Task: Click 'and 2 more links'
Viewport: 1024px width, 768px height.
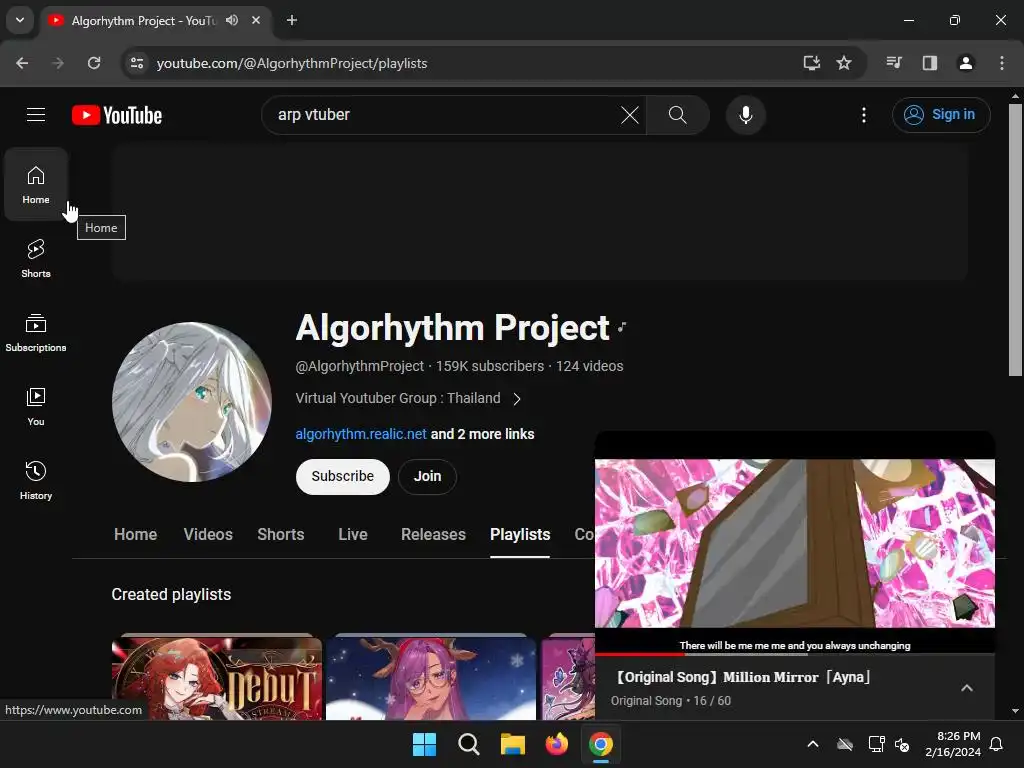Action: coord(482,434)
